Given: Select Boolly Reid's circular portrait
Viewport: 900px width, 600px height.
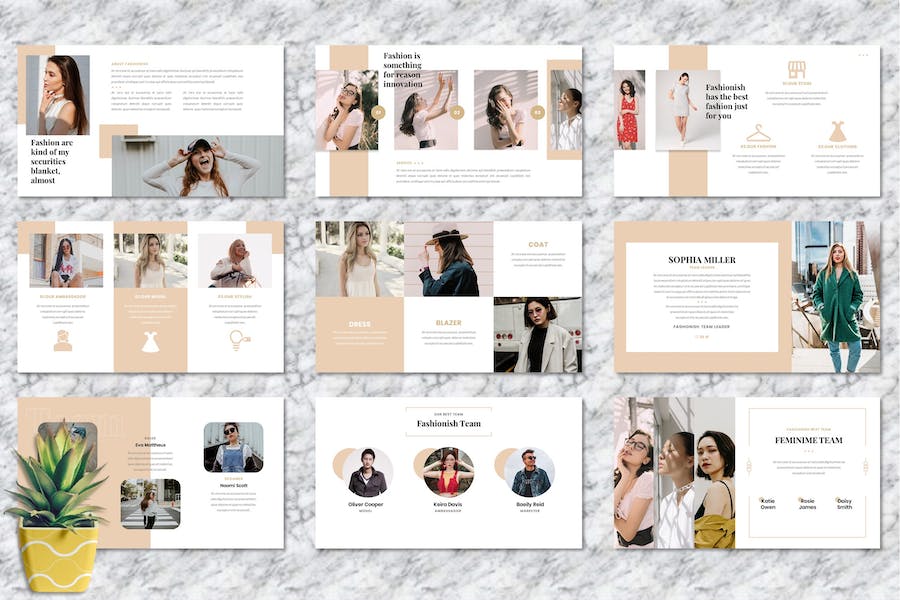Looking at the screenshot, I should (x=530, y=473).
